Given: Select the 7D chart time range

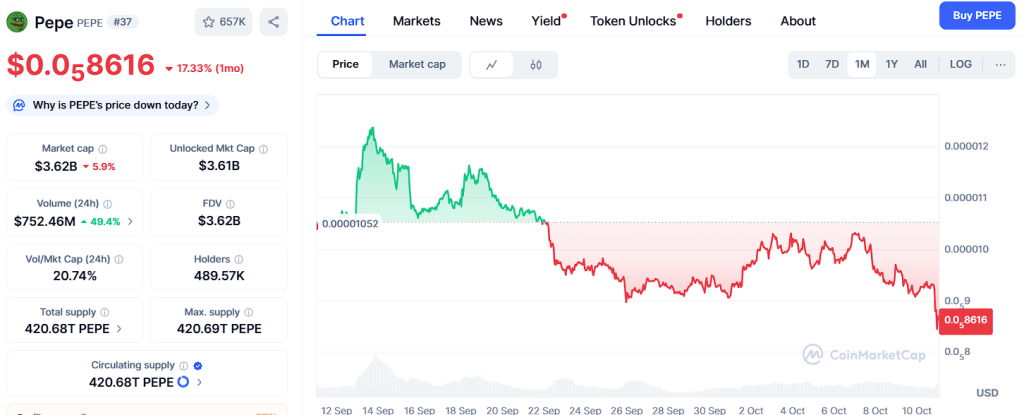Looking at the screenshot, I should click(x=832, y=65).
